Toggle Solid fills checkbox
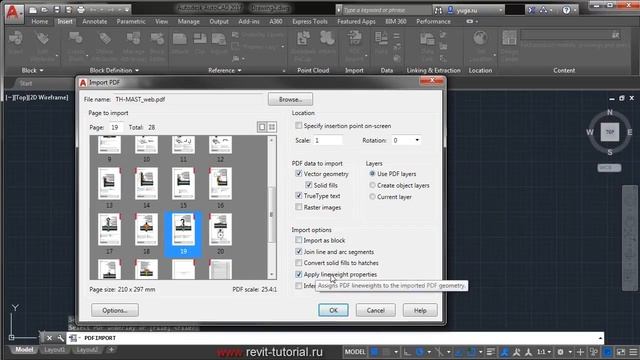The height and width of the screenshot is (360, 640). pos(309,185)
